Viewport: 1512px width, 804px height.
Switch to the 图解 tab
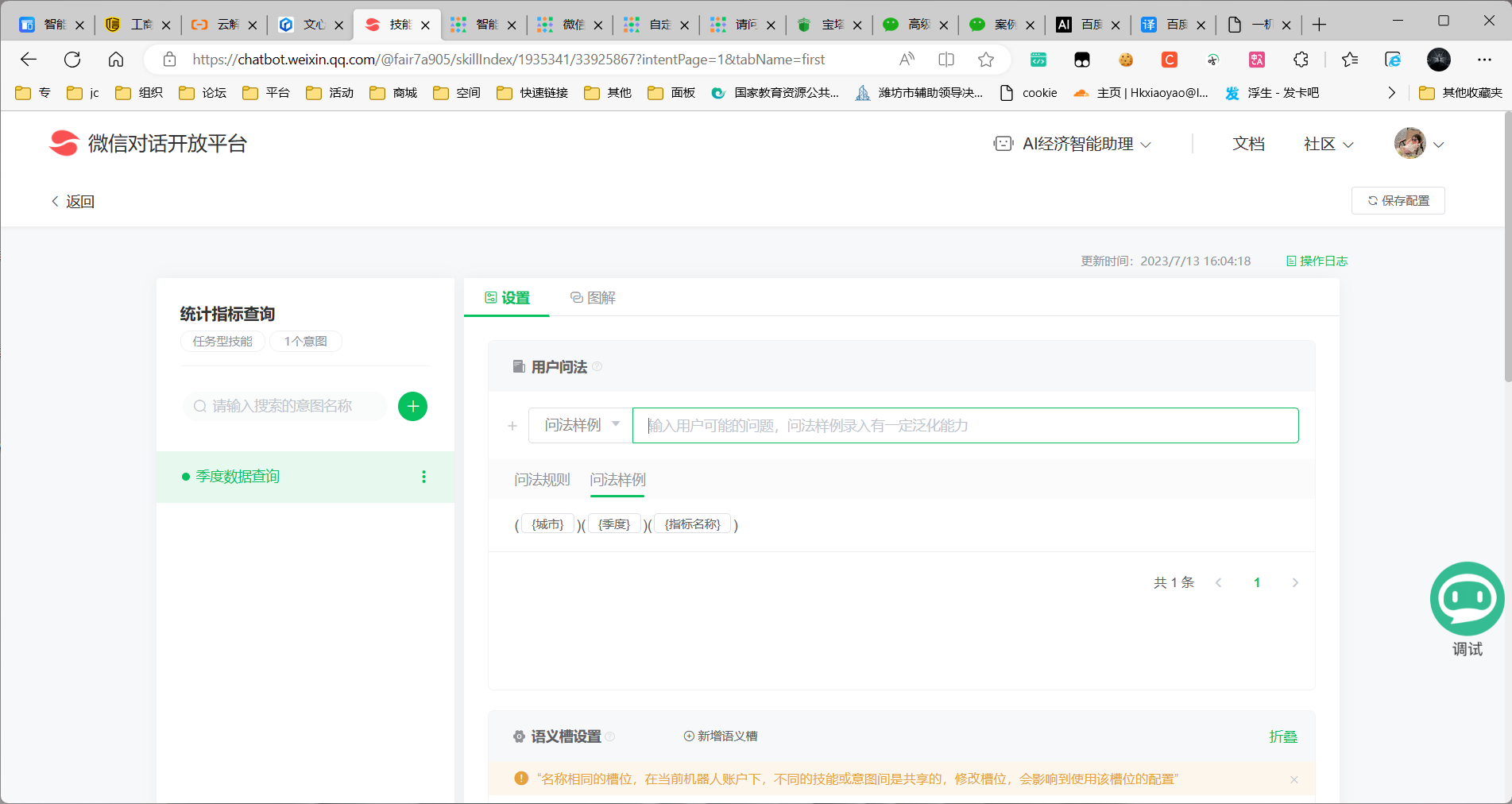593,298
